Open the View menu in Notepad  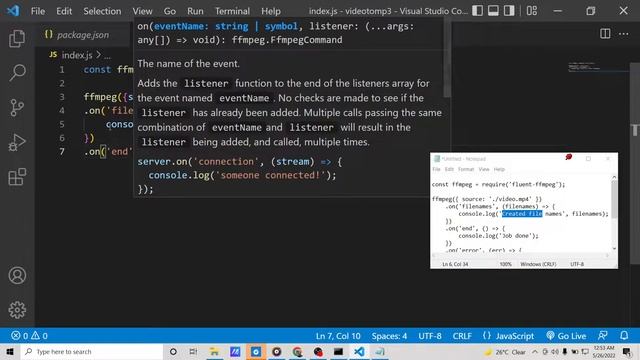(x=484, y=169)
